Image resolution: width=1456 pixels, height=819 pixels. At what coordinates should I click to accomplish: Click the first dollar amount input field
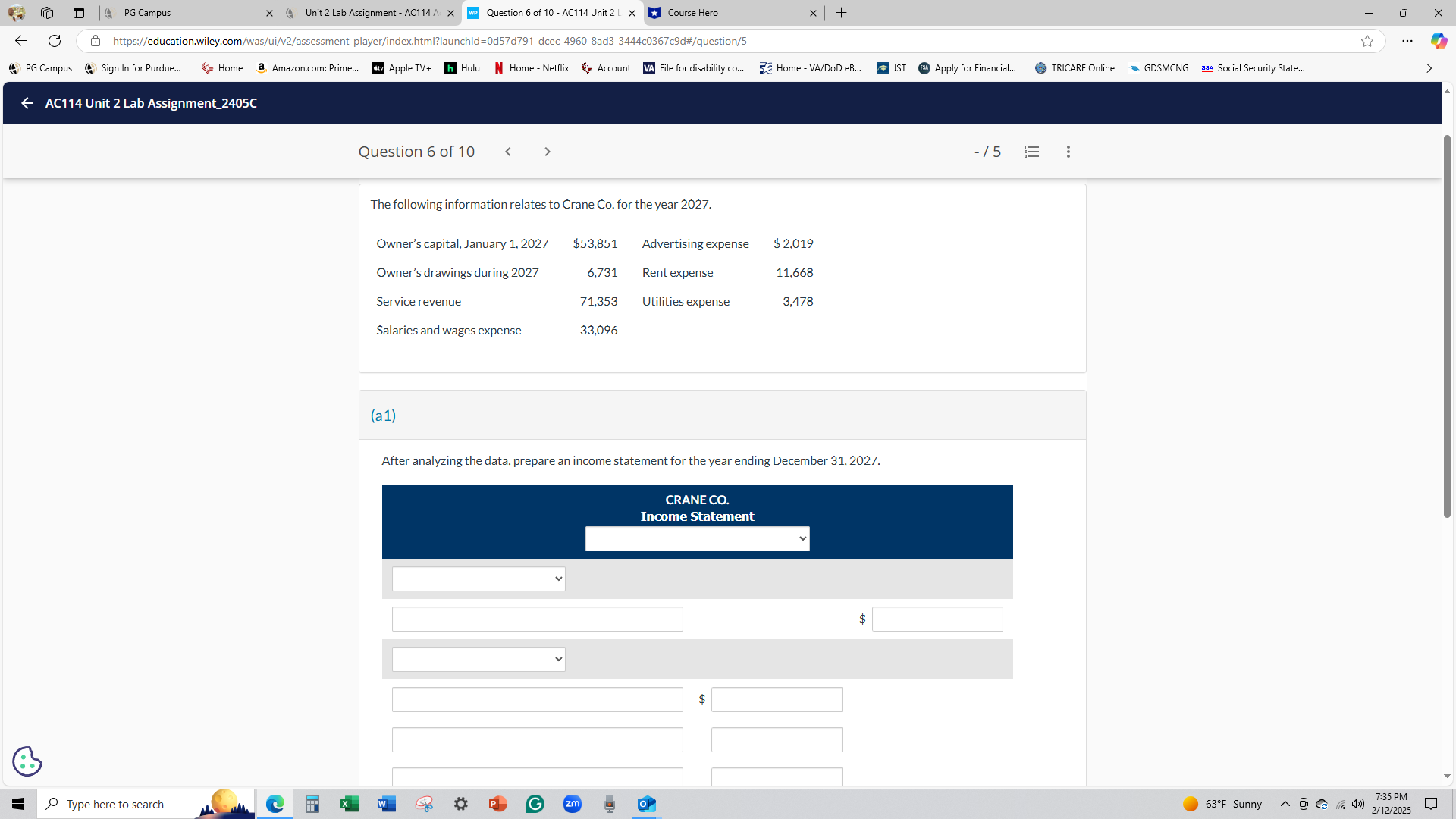click(x=937, y=620)
